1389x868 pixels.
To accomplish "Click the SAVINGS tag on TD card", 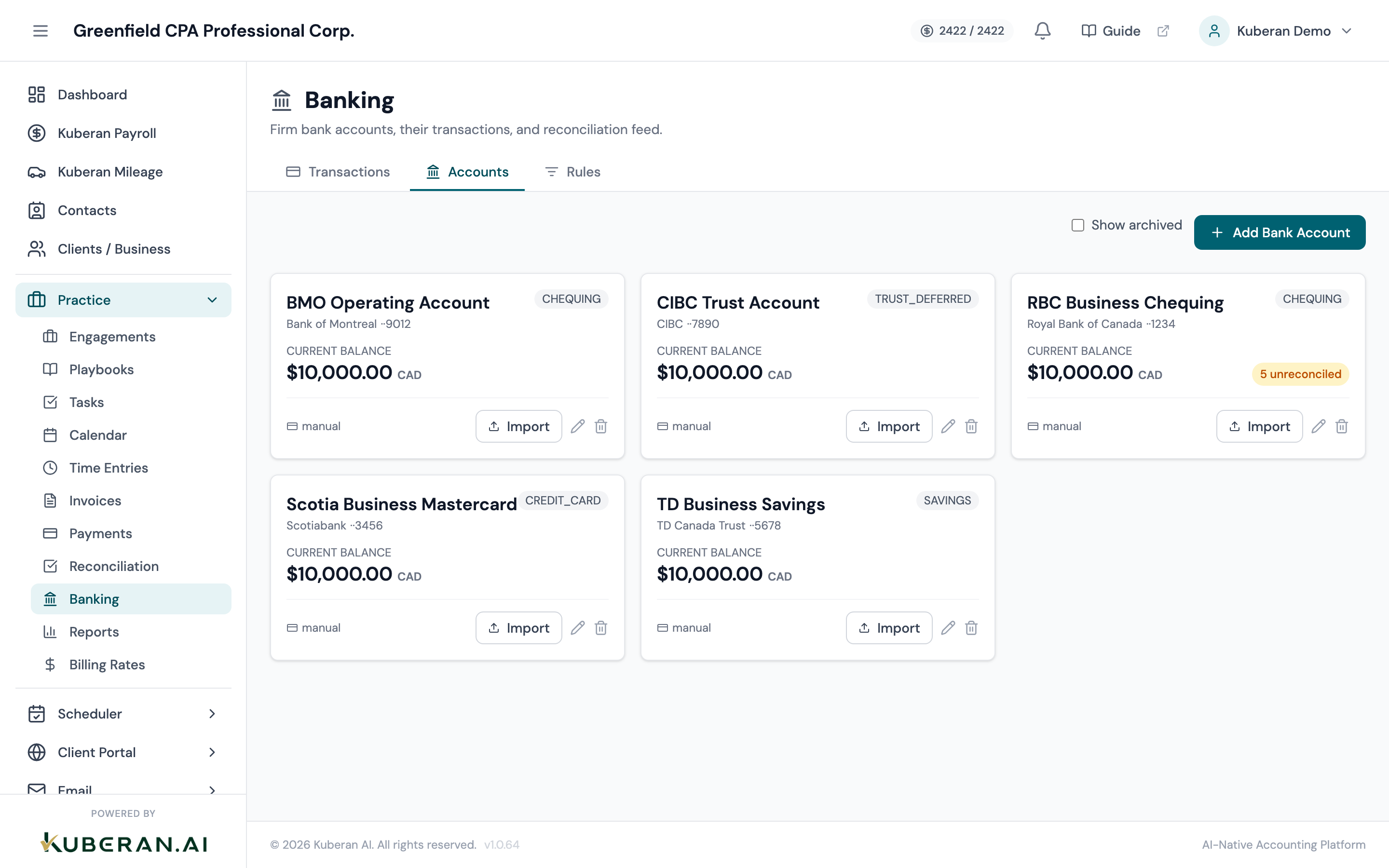I will coord(947,501).
